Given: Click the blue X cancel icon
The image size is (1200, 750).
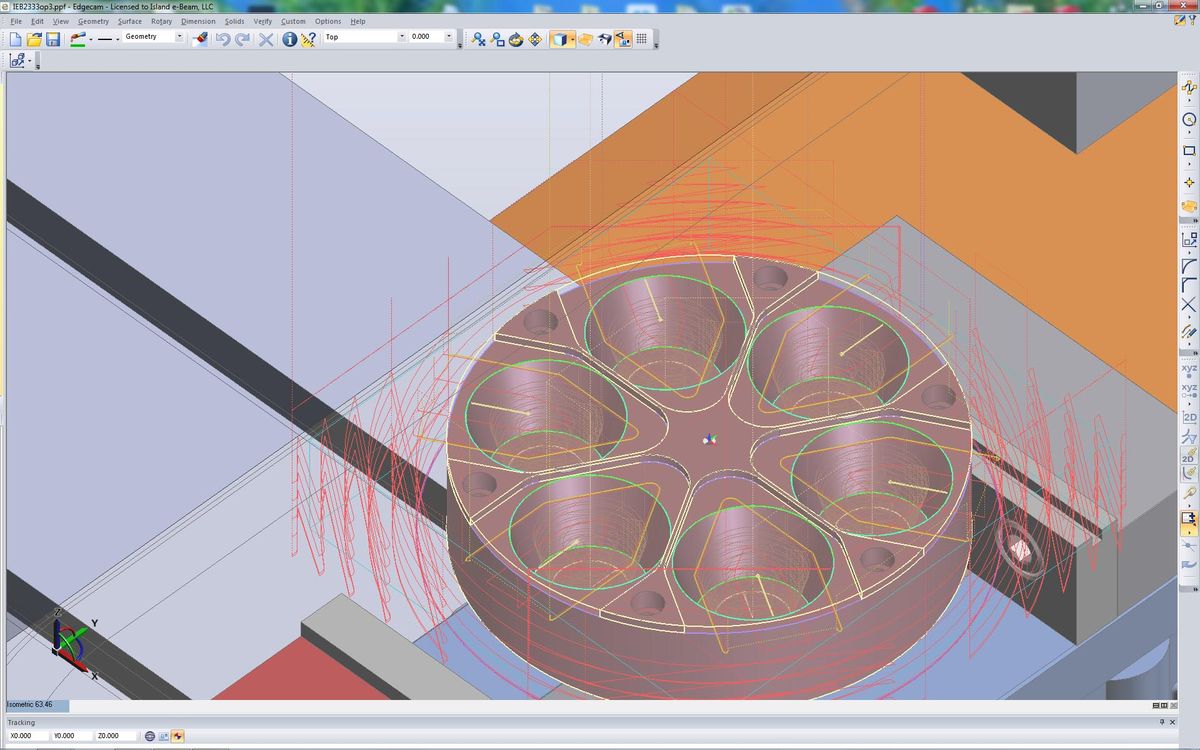Looking at the screenshot, I should pyautogui.click(x=266, y=39).
